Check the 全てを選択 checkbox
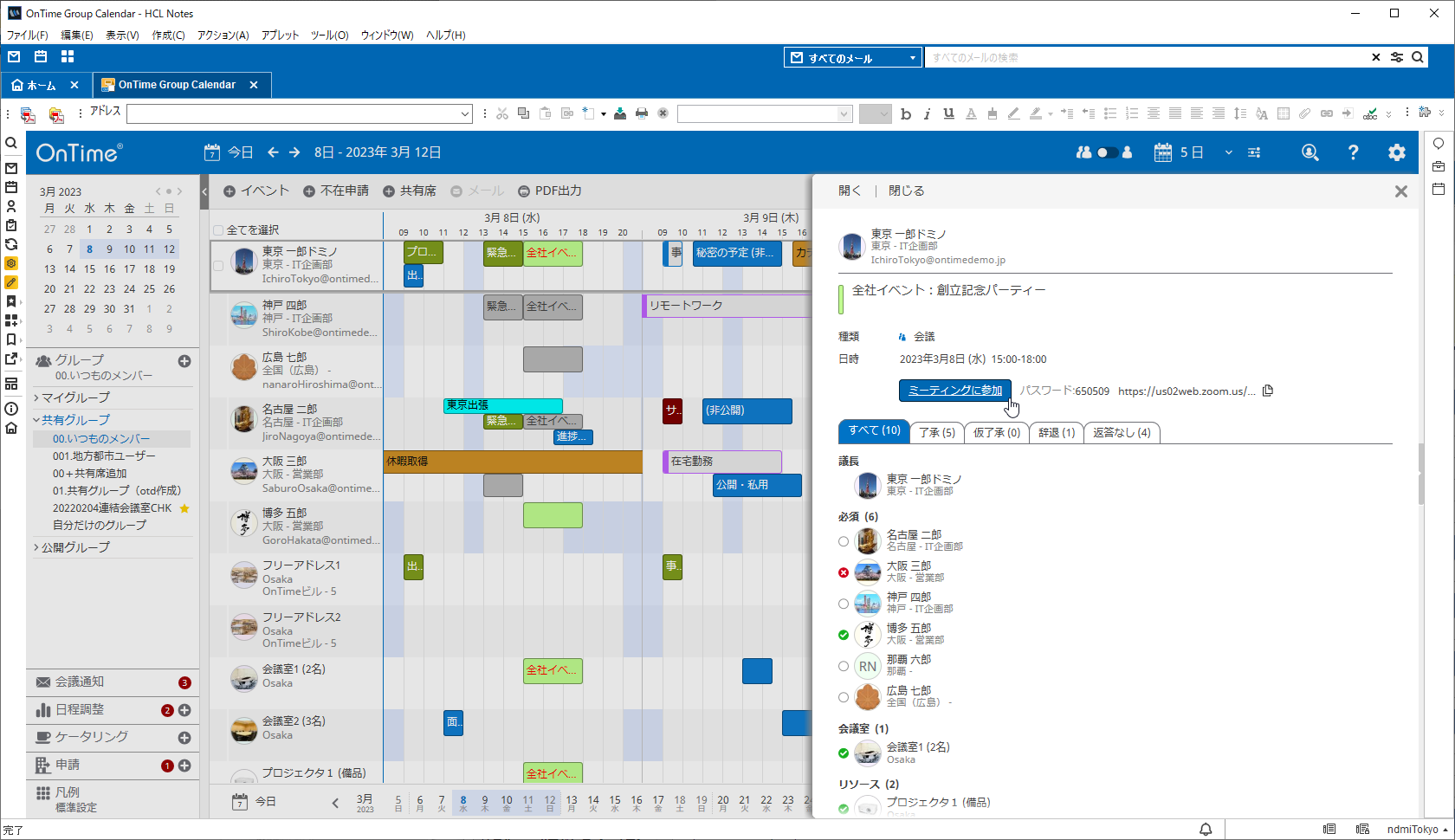Image resolution: width=1455 pixels, height=840 pixels. click(218, 230)
